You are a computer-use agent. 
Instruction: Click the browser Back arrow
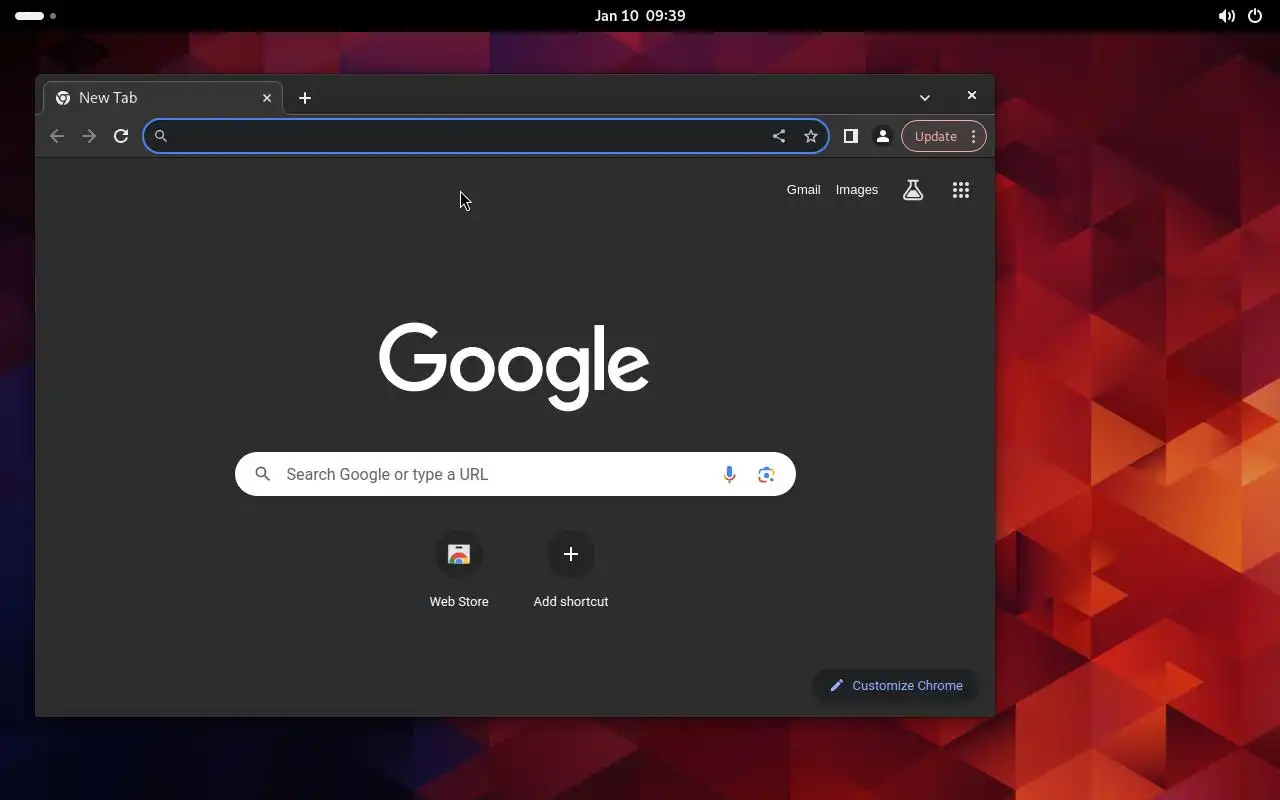57,136
